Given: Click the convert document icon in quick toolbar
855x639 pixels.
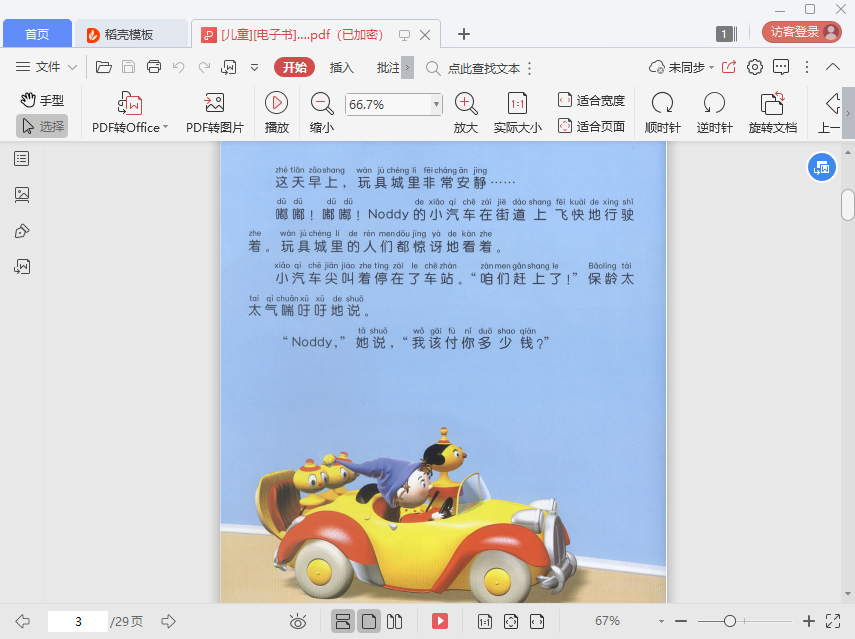Looking at the screenshot, I should point(228,67).
